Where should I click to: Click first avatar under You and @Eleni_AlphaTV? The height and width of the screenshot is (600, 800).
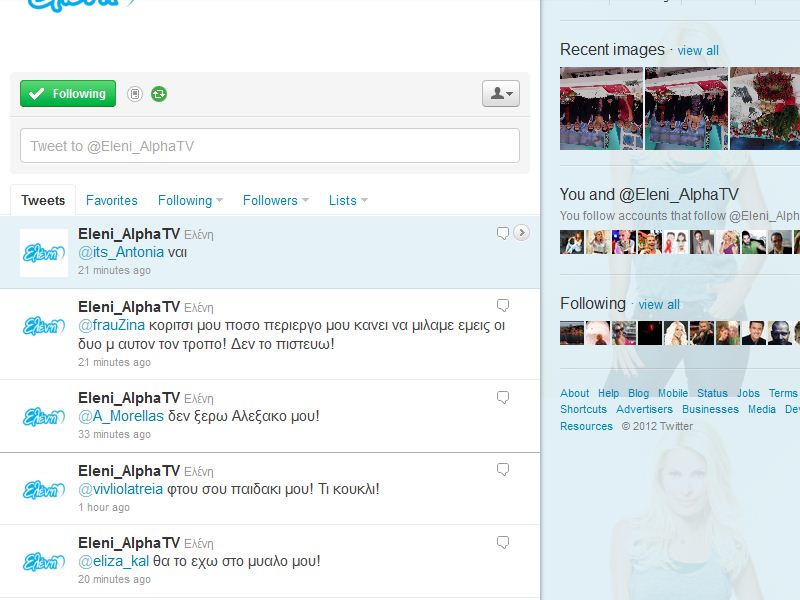click(572, 242)
